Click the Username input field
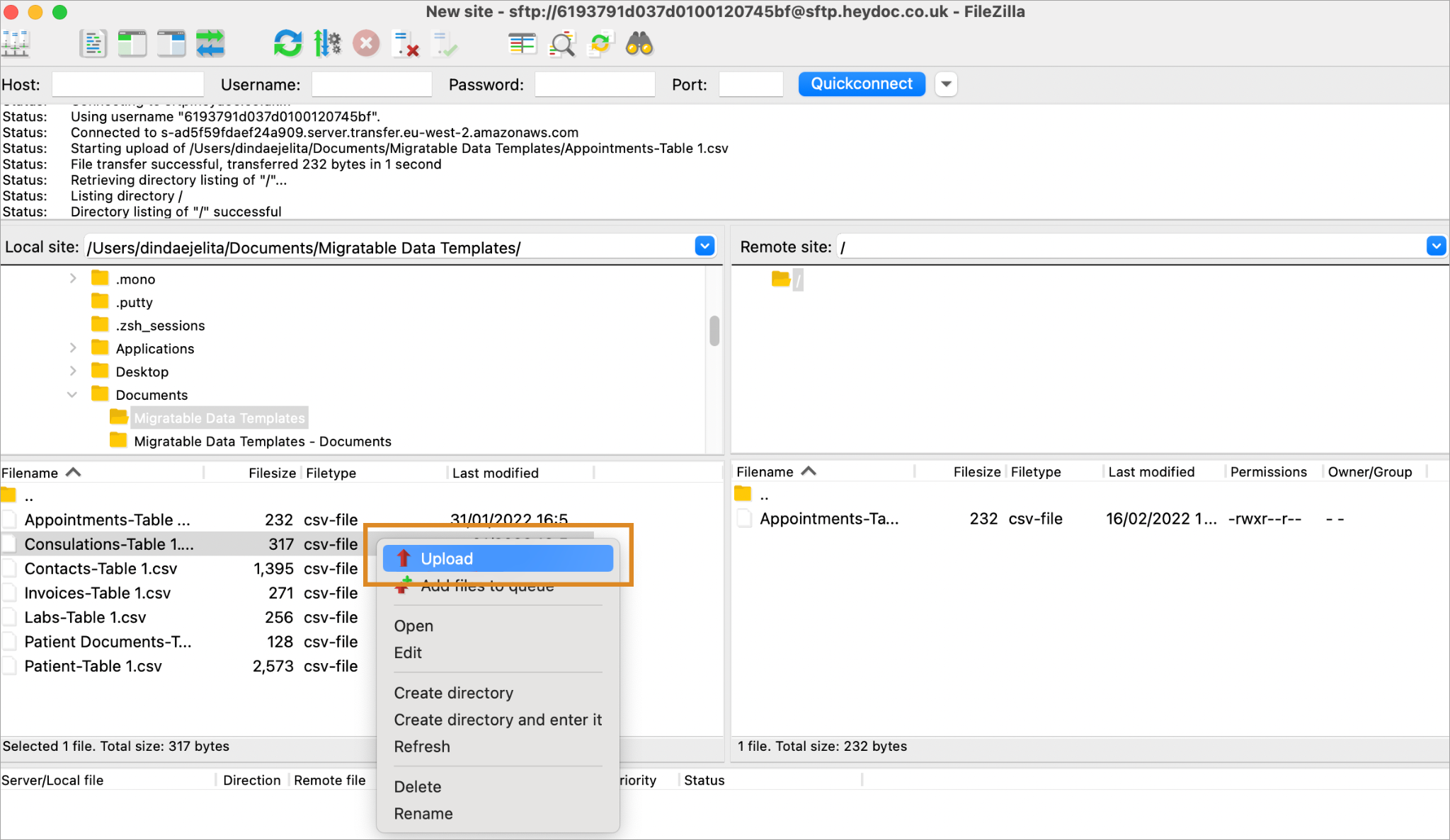 click(372, 84)
